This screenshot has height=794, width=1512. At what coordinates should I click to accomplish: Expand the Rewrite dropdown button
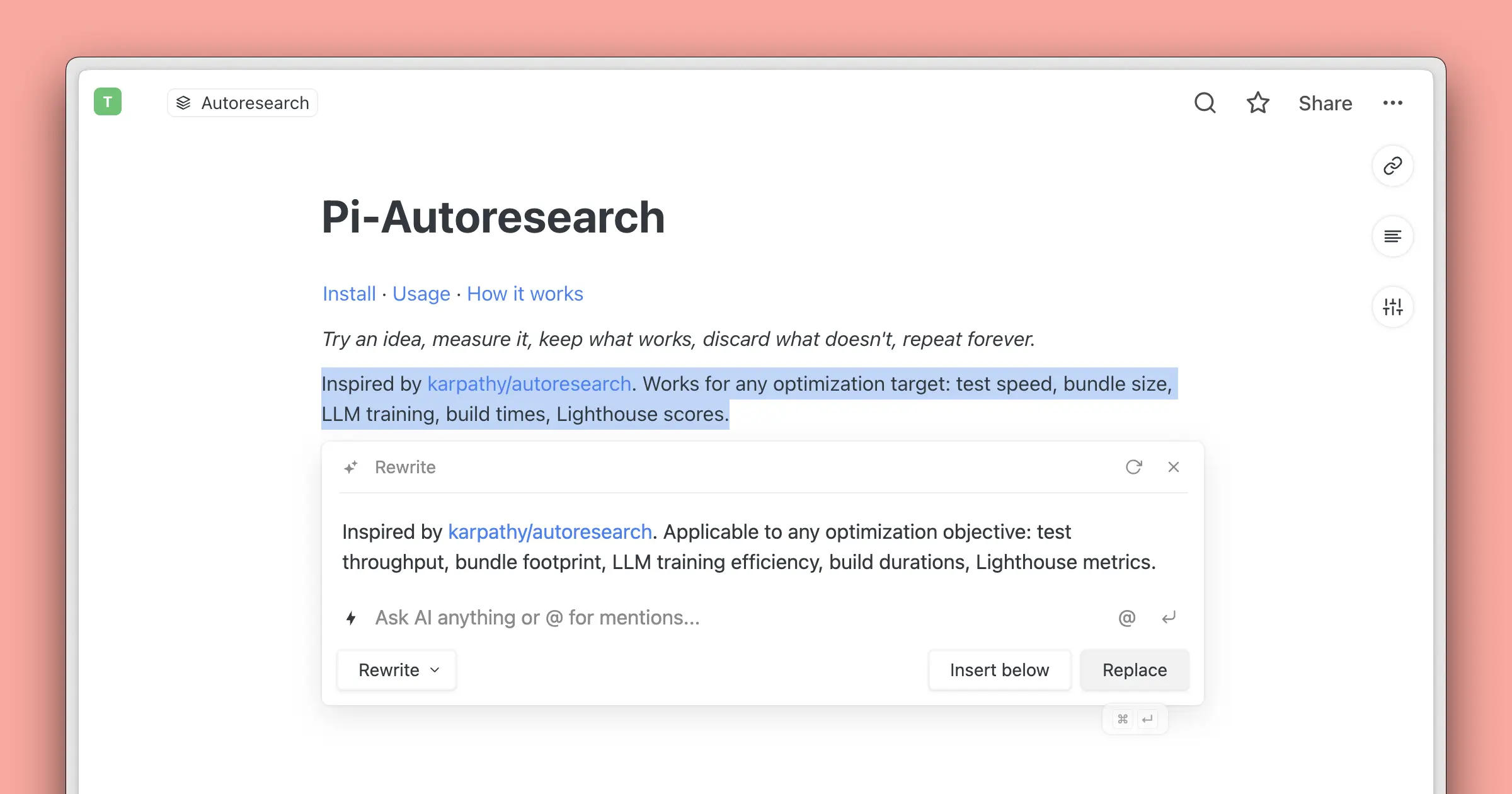(x=397, y=670)
